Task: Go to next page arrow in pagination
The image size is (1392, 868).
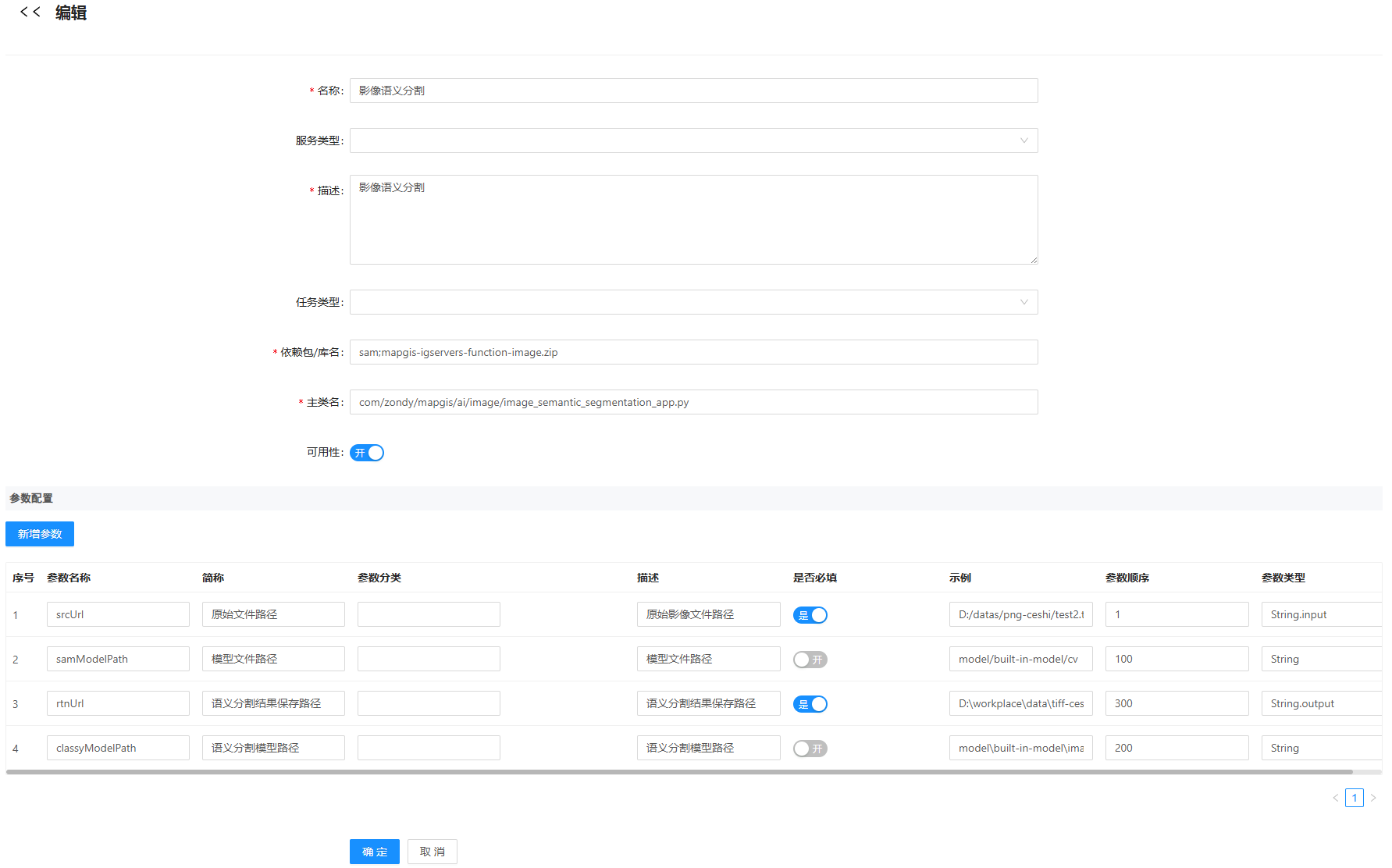Action: tap(1373, 798)
